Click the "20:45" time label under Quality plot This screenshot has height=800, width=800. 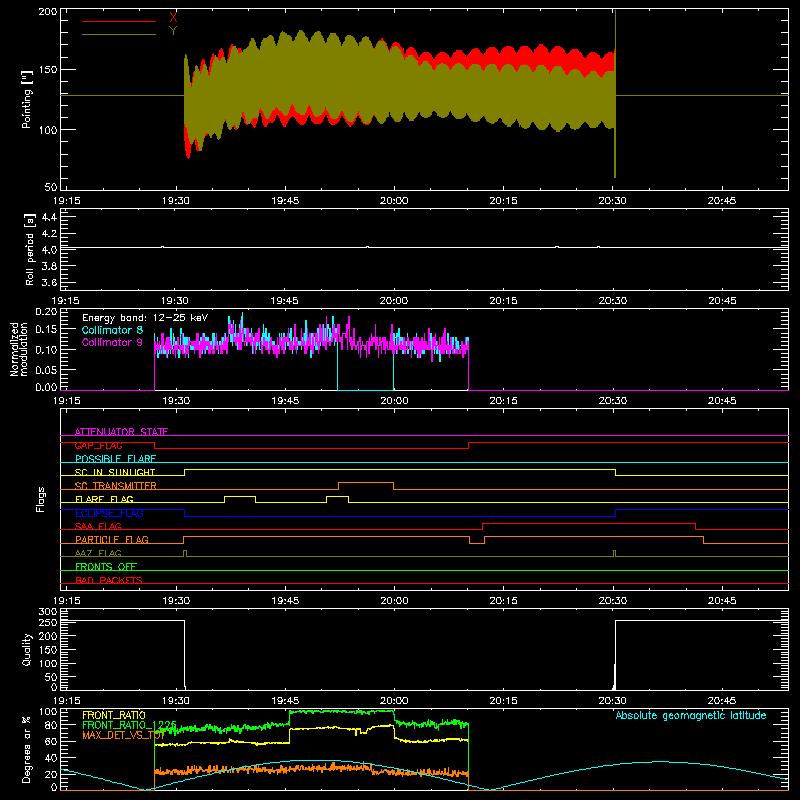[721, 701]
